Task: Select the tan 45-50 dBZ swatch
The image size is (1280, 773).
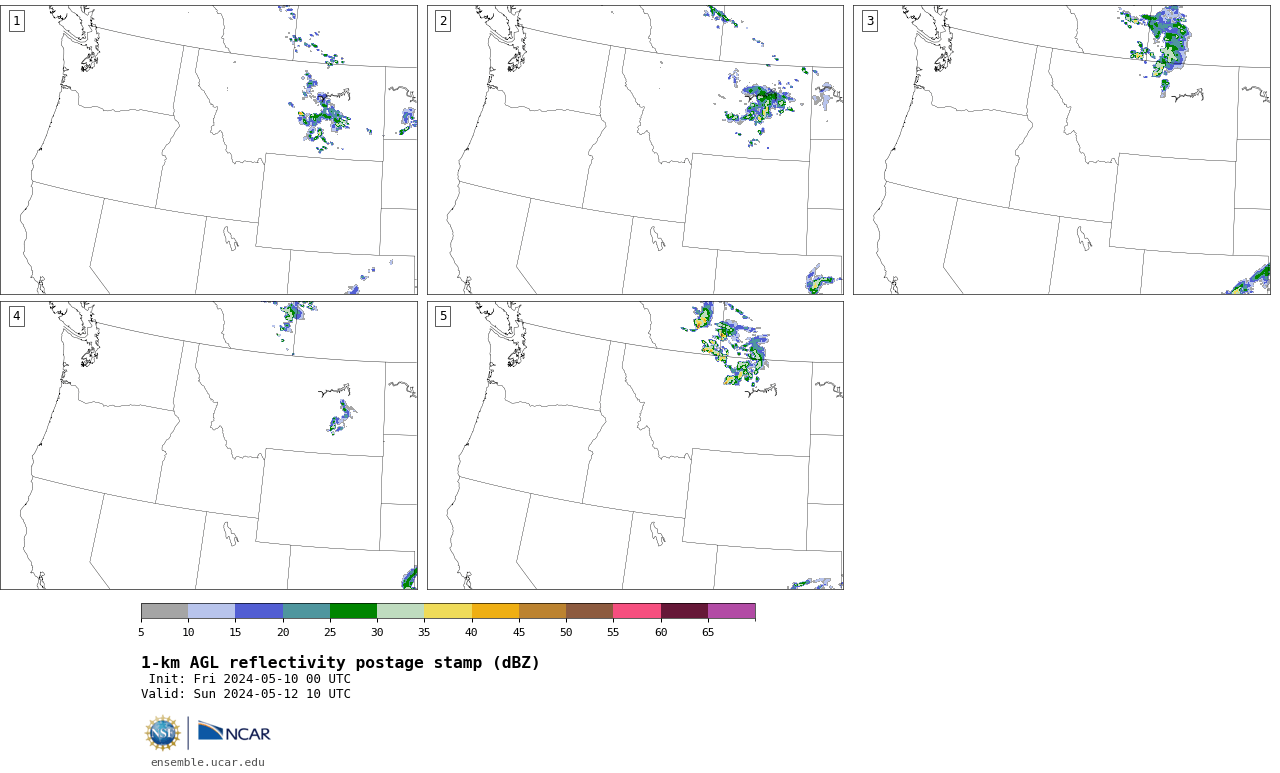Action: [542, 611]
